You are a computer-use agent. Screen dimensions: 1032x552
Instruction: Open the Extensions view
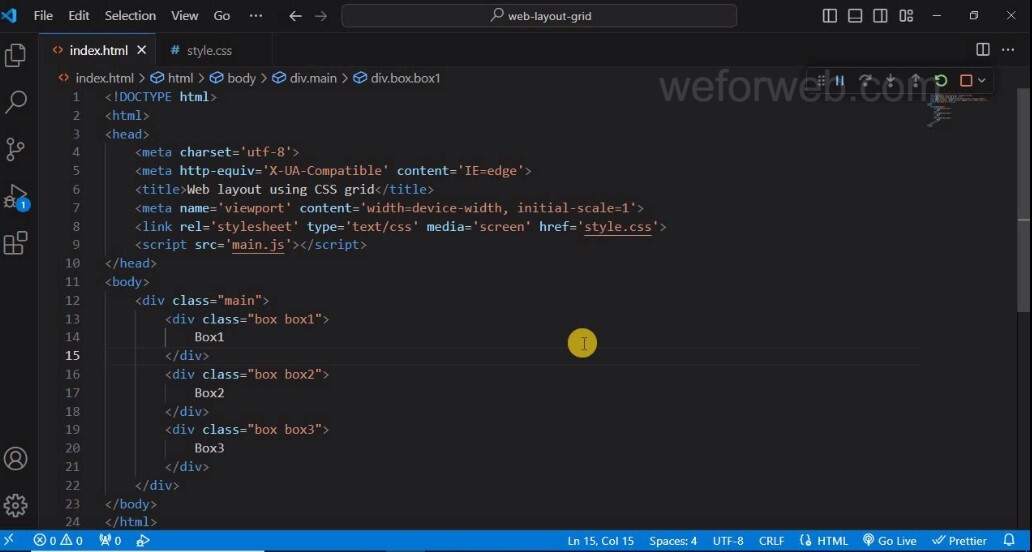click(16, 243)
